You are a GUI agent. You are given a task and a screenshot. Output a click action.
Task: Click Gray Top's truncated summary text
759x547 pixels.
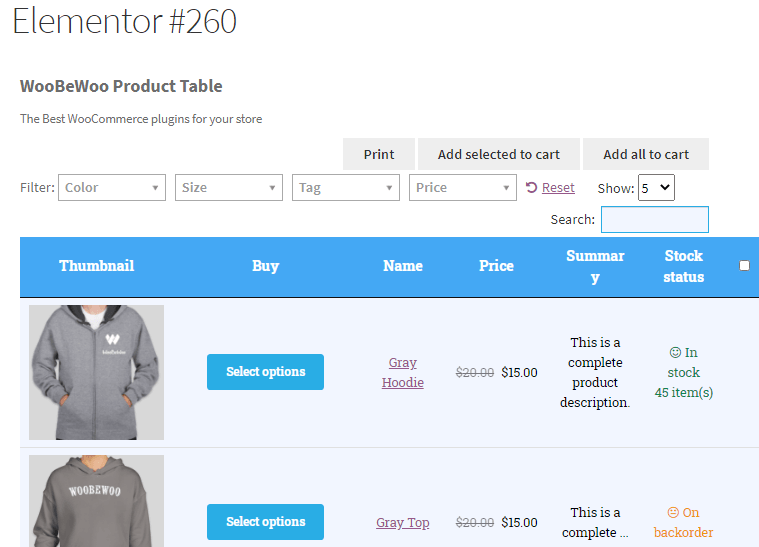tap(595, 522)
